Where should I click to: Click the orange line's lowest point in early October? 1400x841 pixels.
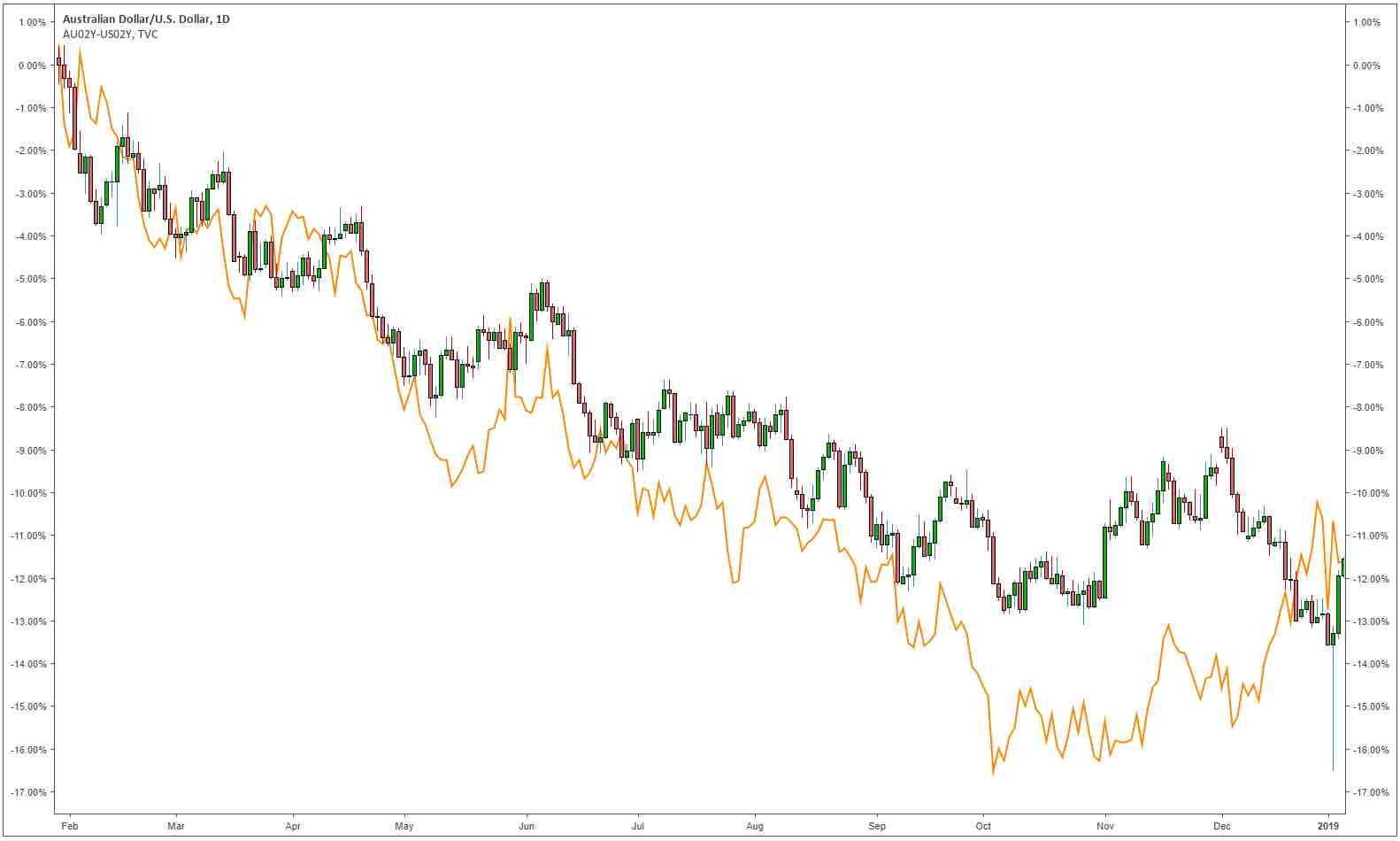pos(993,773)
